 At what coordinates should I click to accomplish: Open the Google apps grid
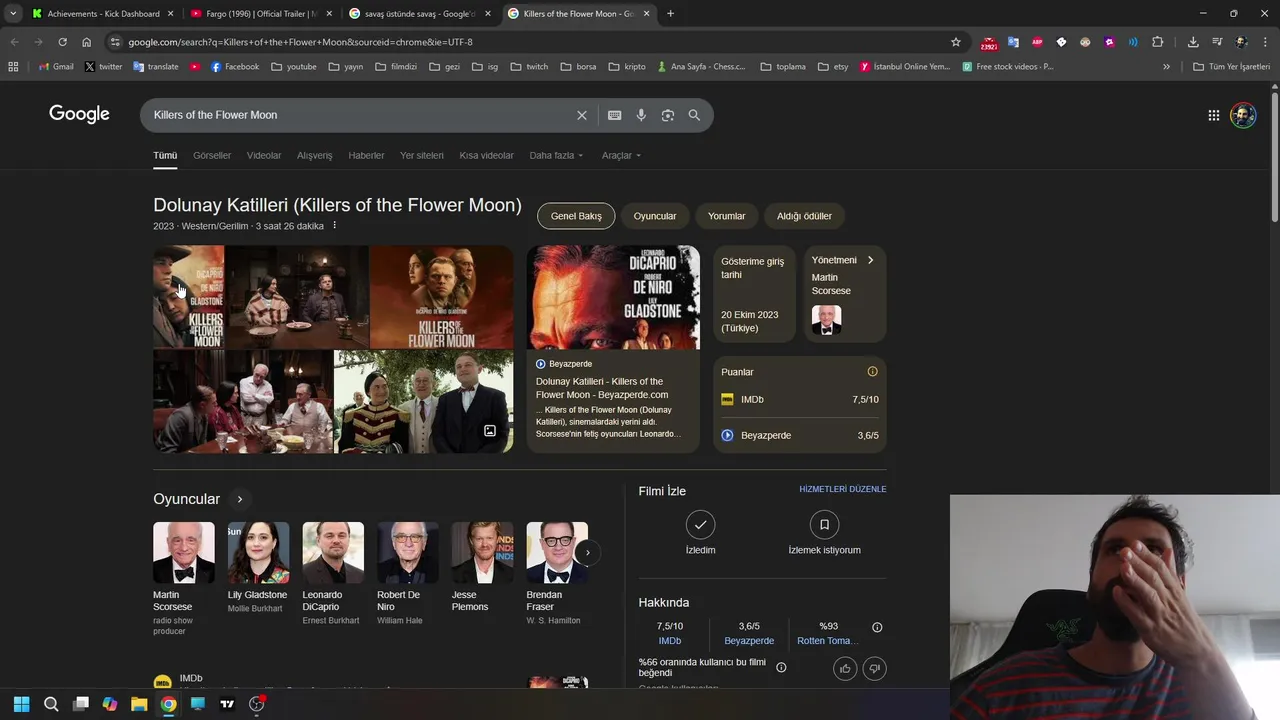(x=1213, y=115)
